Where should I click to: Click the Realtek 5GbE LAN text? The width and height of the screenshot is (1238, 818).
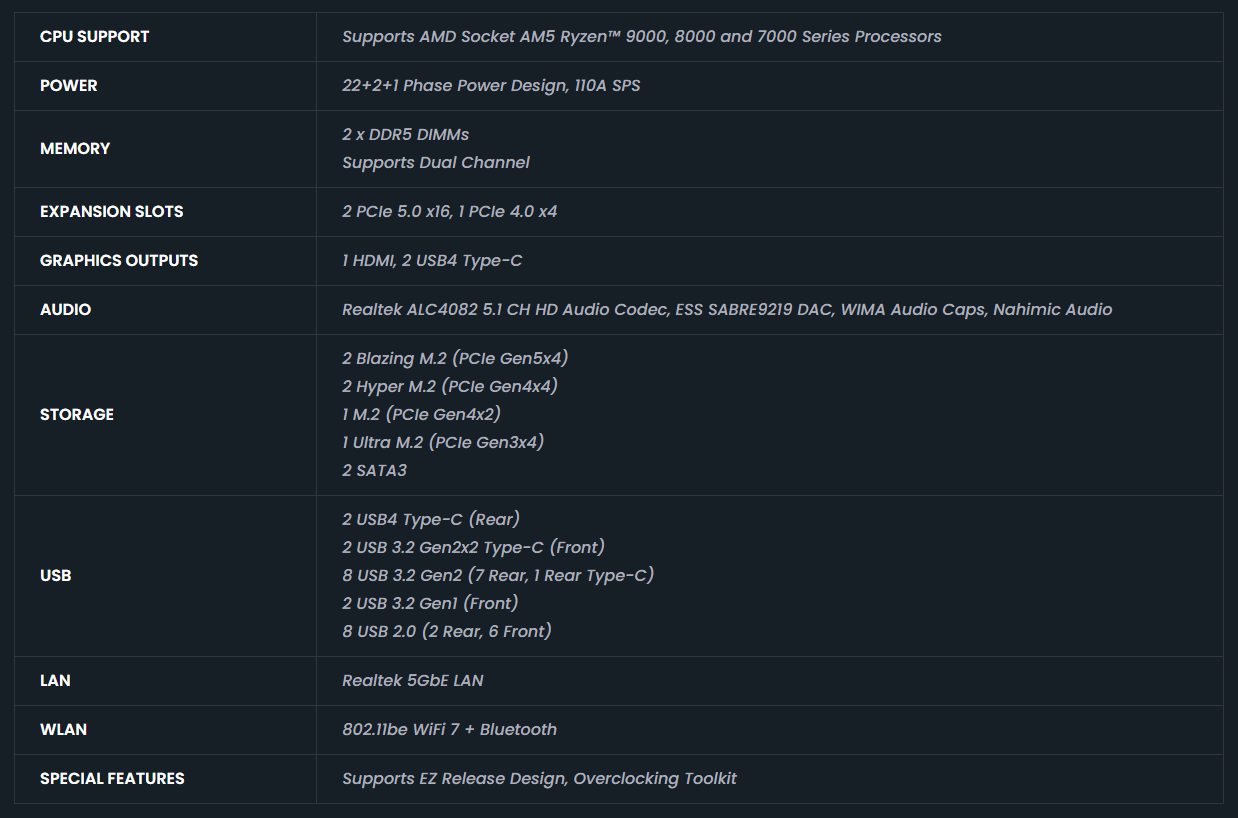(412, 681)
